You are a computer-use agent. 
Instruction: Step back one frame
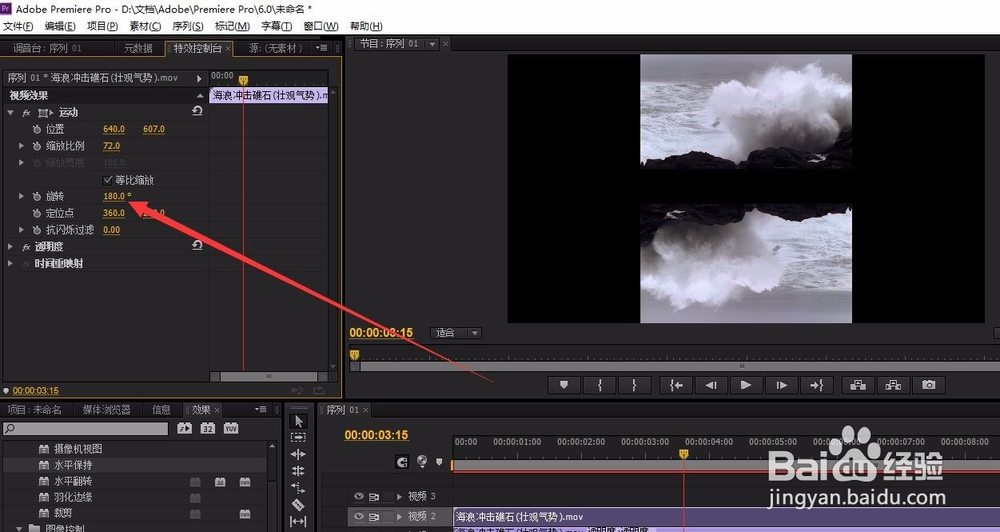(710, 385)
